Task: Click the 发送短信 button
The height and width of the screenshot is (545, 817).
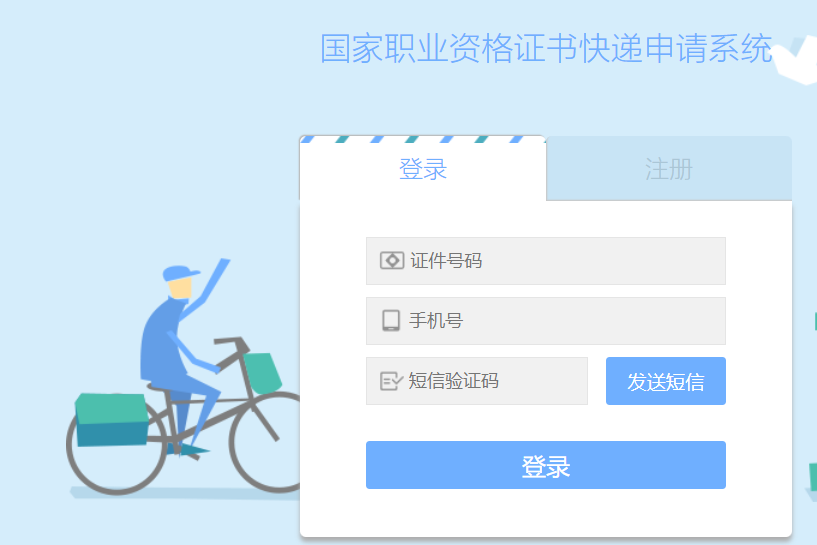Action: coord(665,381)
